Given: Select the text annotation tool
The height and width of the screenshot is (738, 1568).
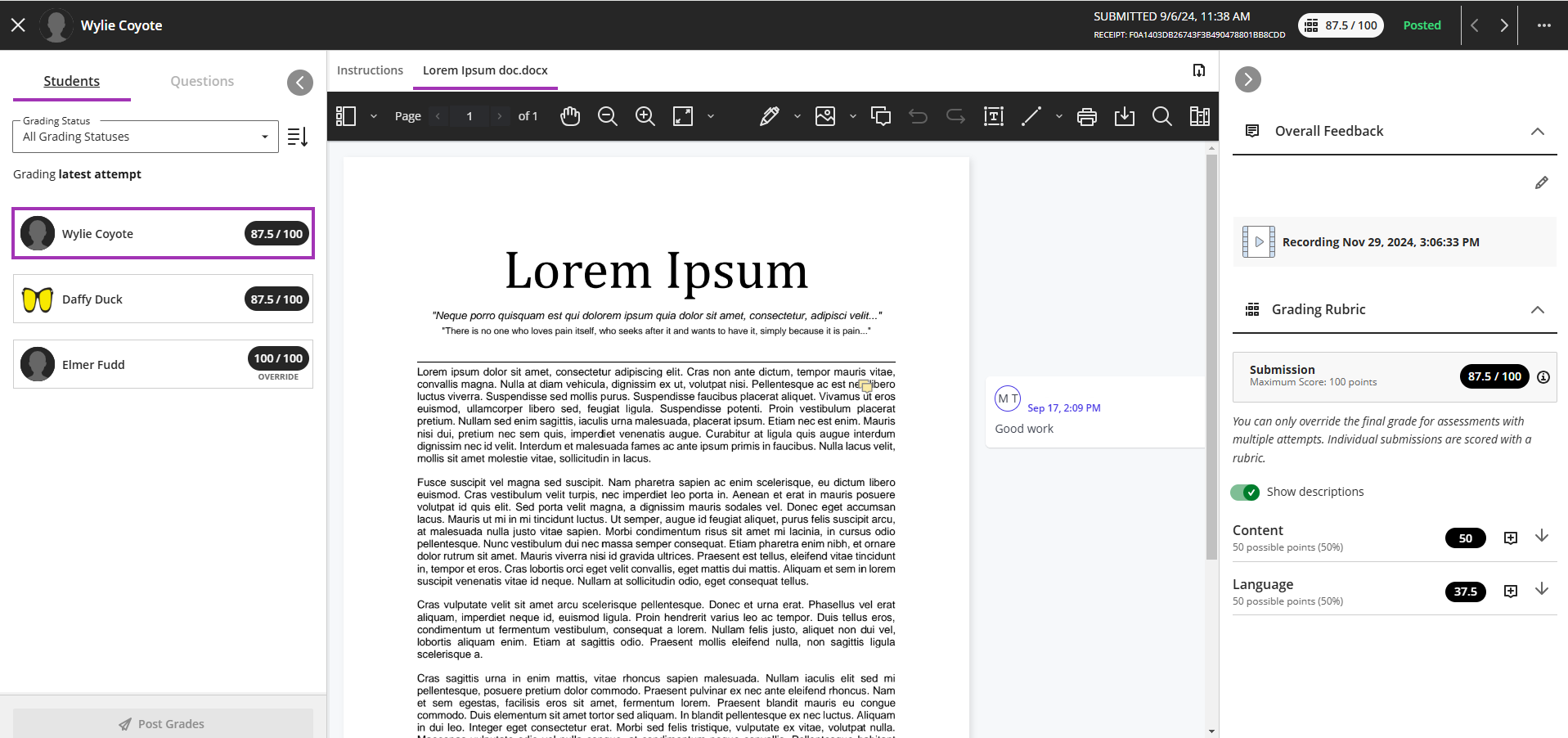Looking at the screenshot, I should coord(993,116).
